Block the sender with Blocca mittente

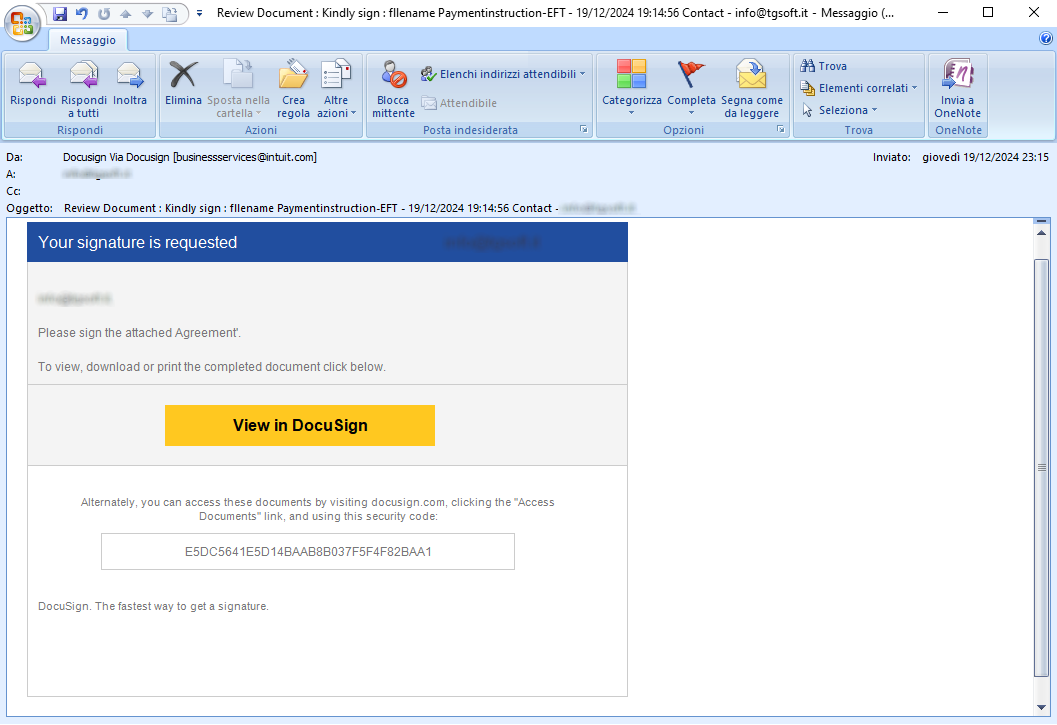pos(393,89)
